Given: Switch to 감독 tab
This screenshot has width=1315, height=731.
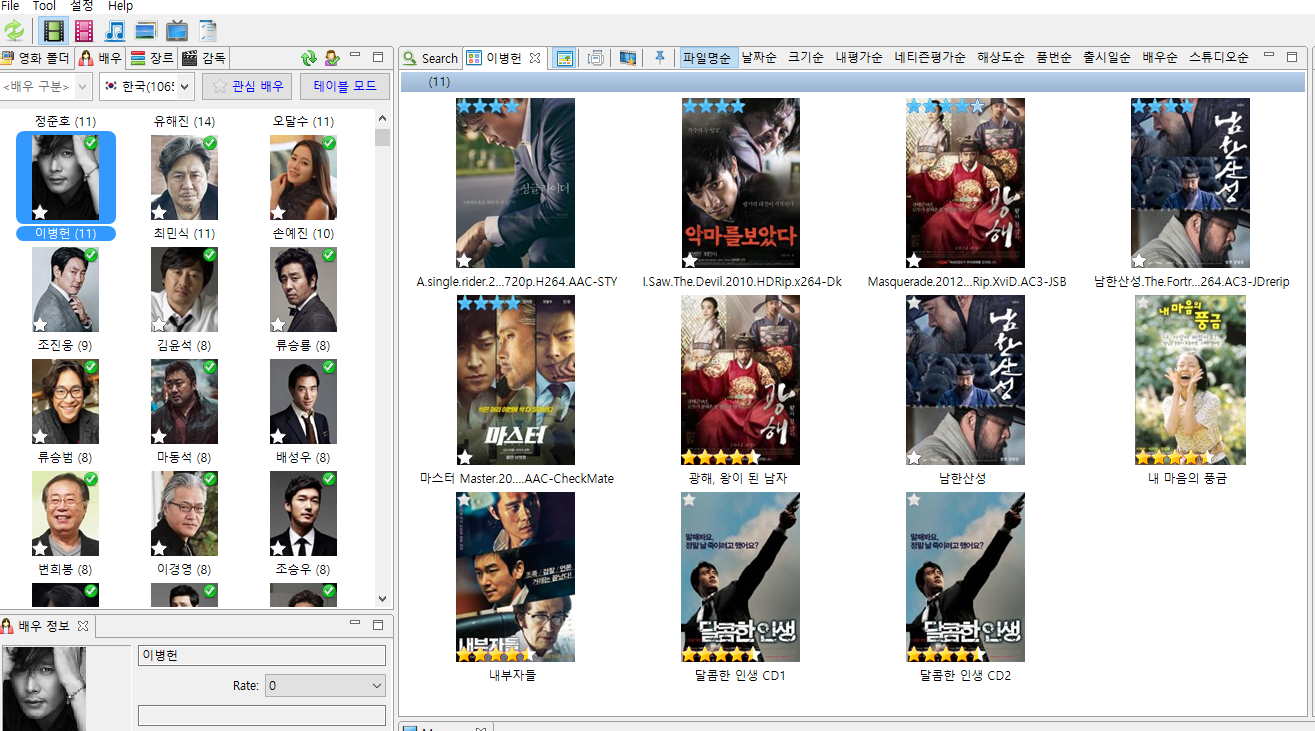Looking at the screenshot, I should pos(204,58).
